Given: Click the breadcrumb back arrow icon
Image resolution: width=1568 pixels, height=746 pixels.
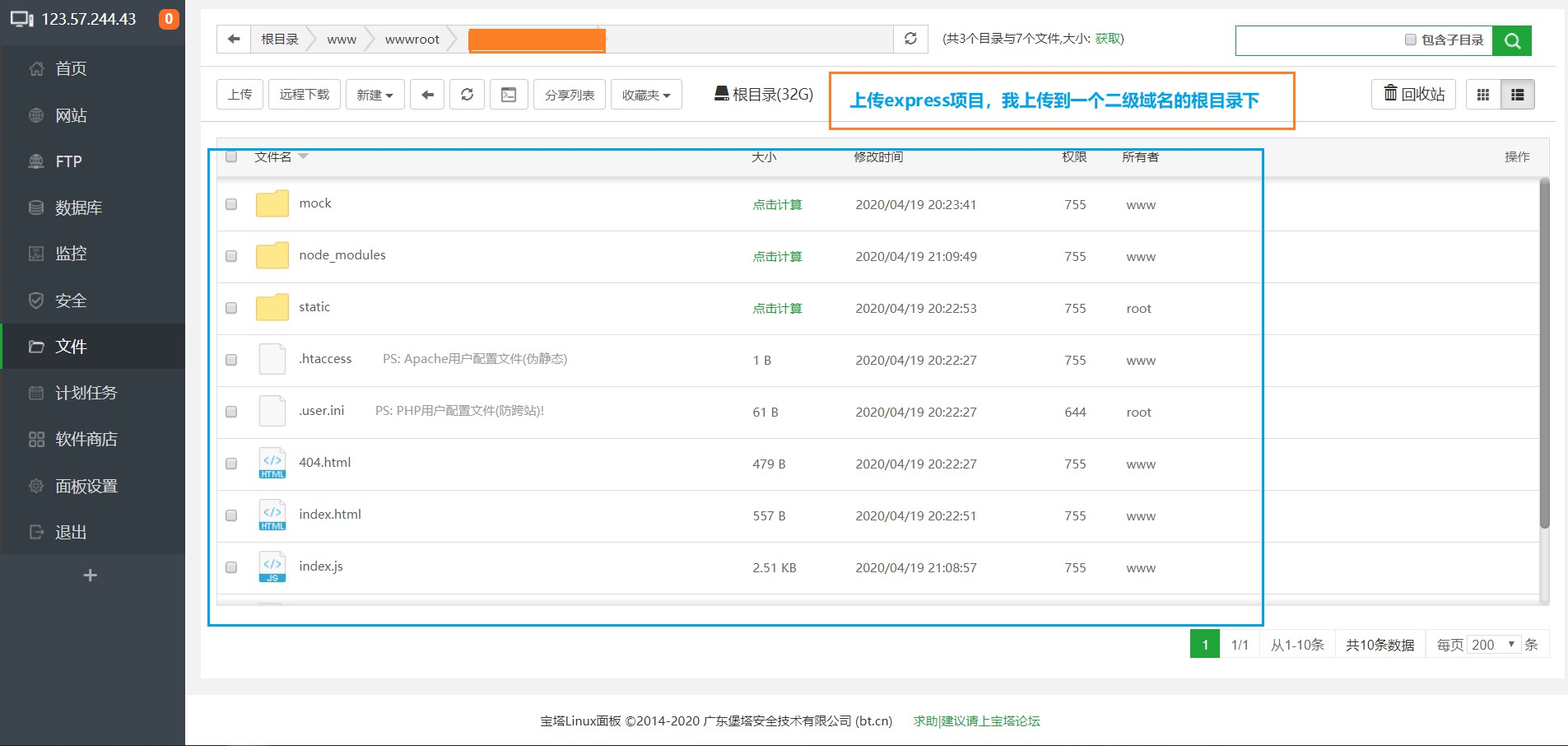Looking at the screenshot, I should pyautogui.click(x=234, y=39).
